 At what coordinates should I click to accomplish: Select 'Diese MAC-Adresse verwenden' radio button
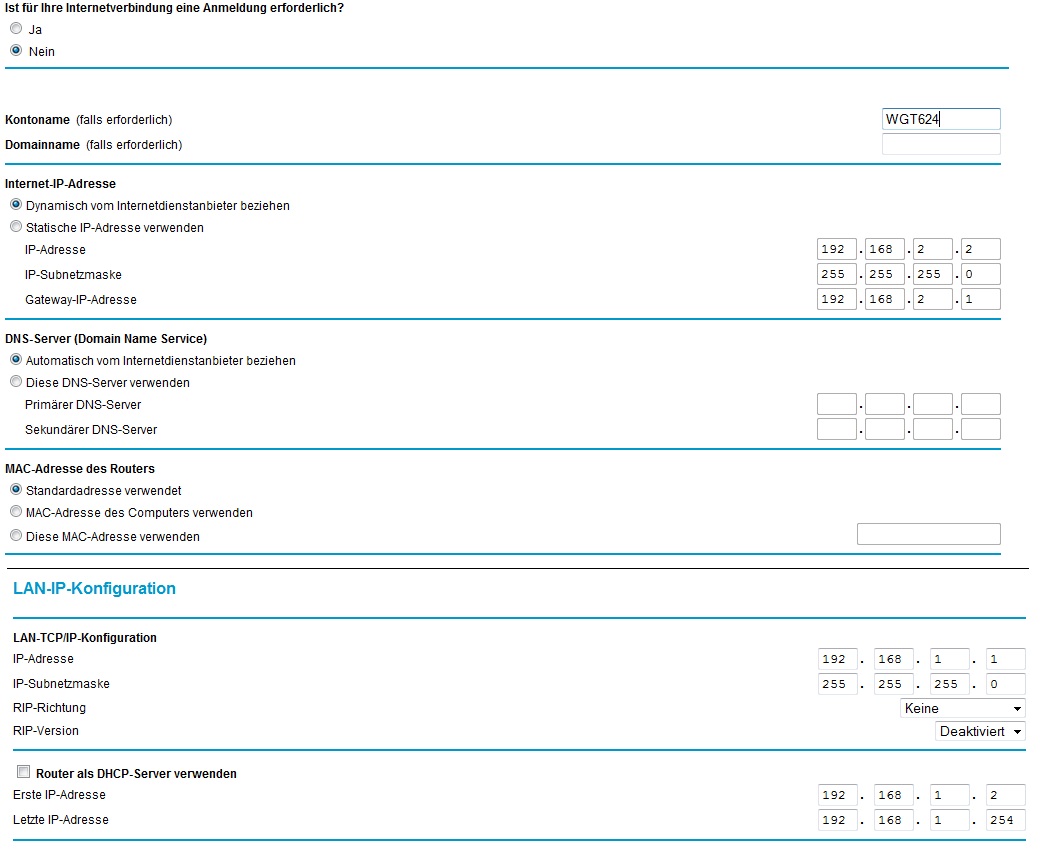(16, 536)
